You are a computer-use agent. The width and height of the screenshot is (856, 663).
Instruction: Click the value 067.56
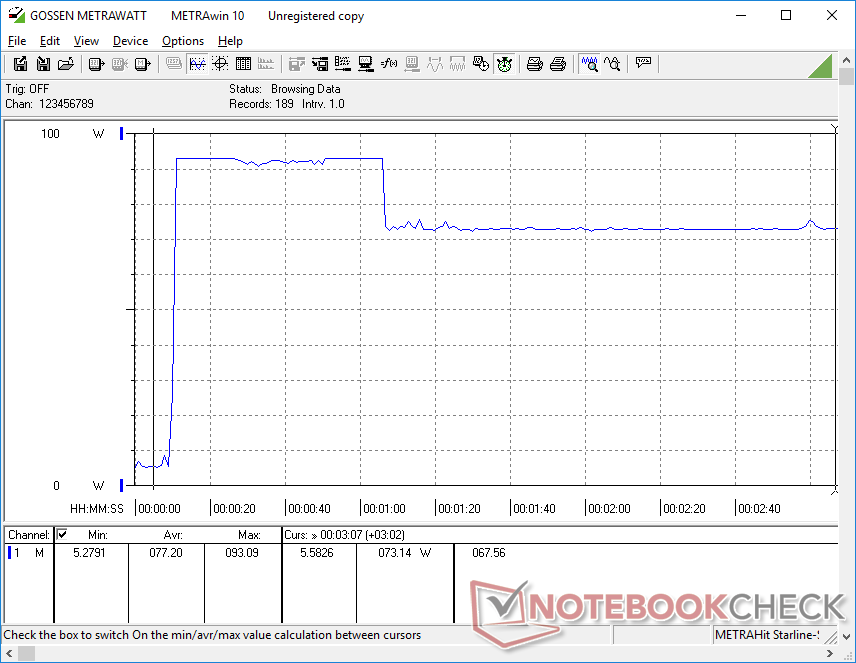click(489, 553)
